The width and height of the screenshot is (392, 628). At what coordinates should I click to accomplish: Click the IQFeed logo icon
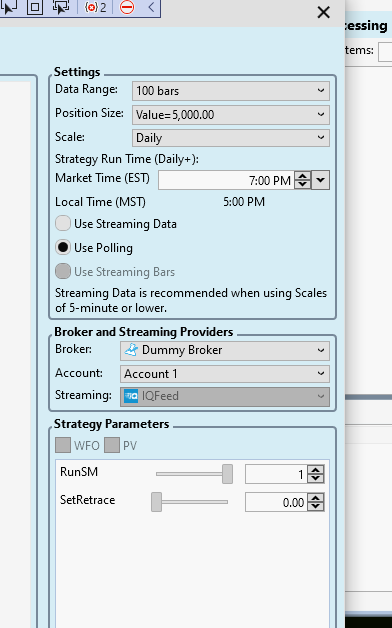coord(131,397)
